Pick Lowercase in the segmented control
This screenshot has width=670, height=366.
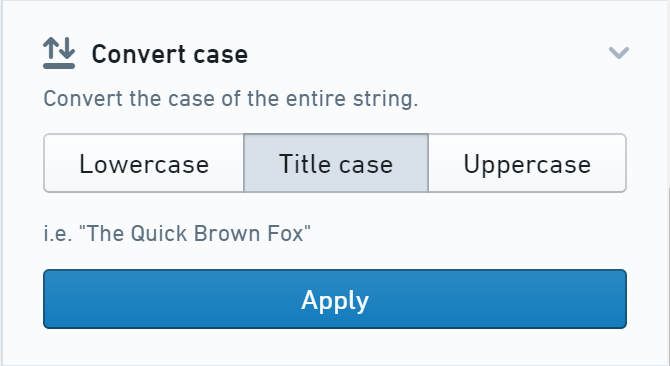144,163
